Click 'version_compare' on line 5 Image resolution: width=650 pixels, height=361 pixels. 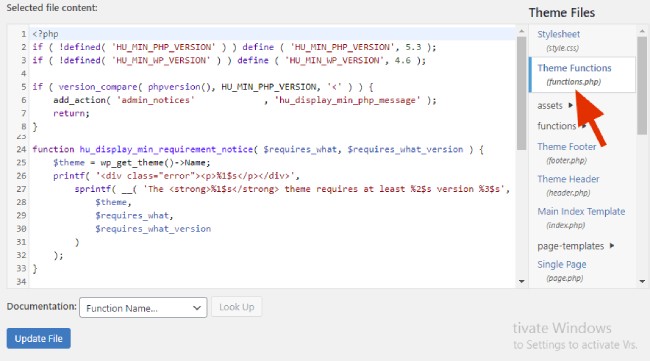(x=98, y=87)
